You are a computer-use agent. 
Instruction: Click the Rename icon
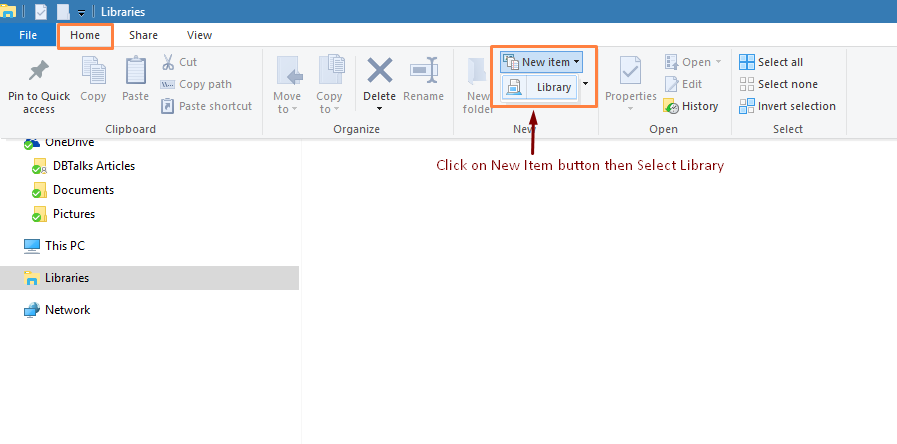pyautogui.click(x=424, y=70)
